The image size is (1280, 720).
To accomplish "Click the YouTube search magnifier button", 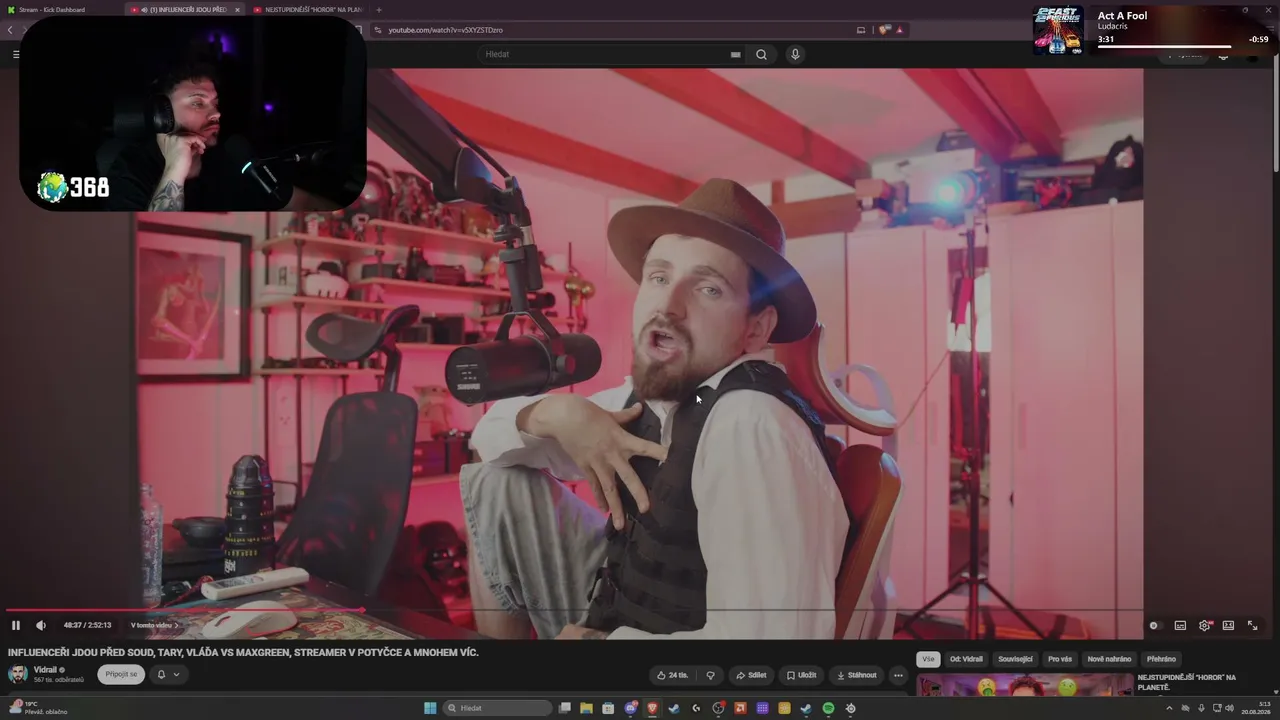I will pyautogui.click(x=761, y=54).
